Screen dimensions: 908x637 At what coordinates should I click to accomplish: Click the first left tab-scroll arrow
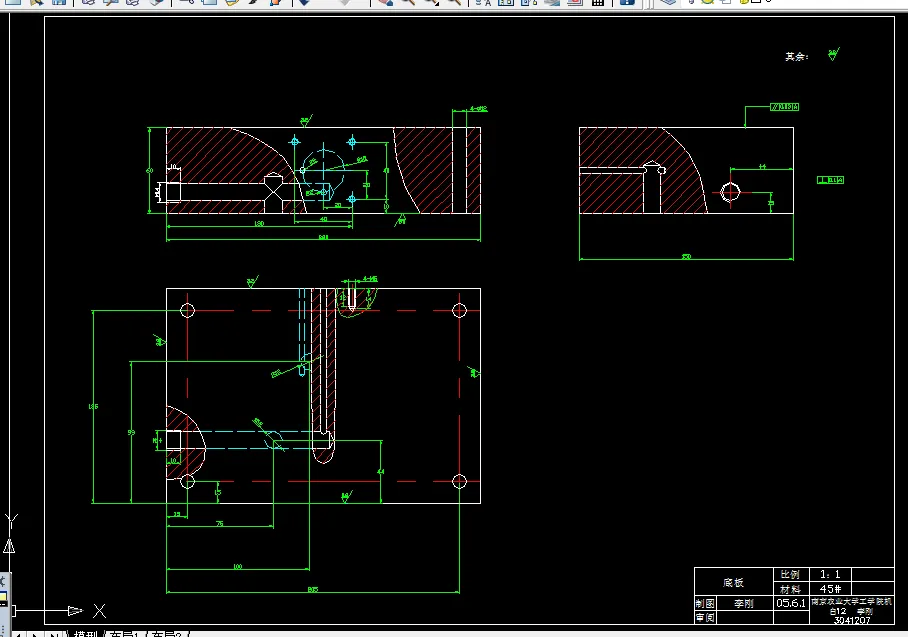17,634
